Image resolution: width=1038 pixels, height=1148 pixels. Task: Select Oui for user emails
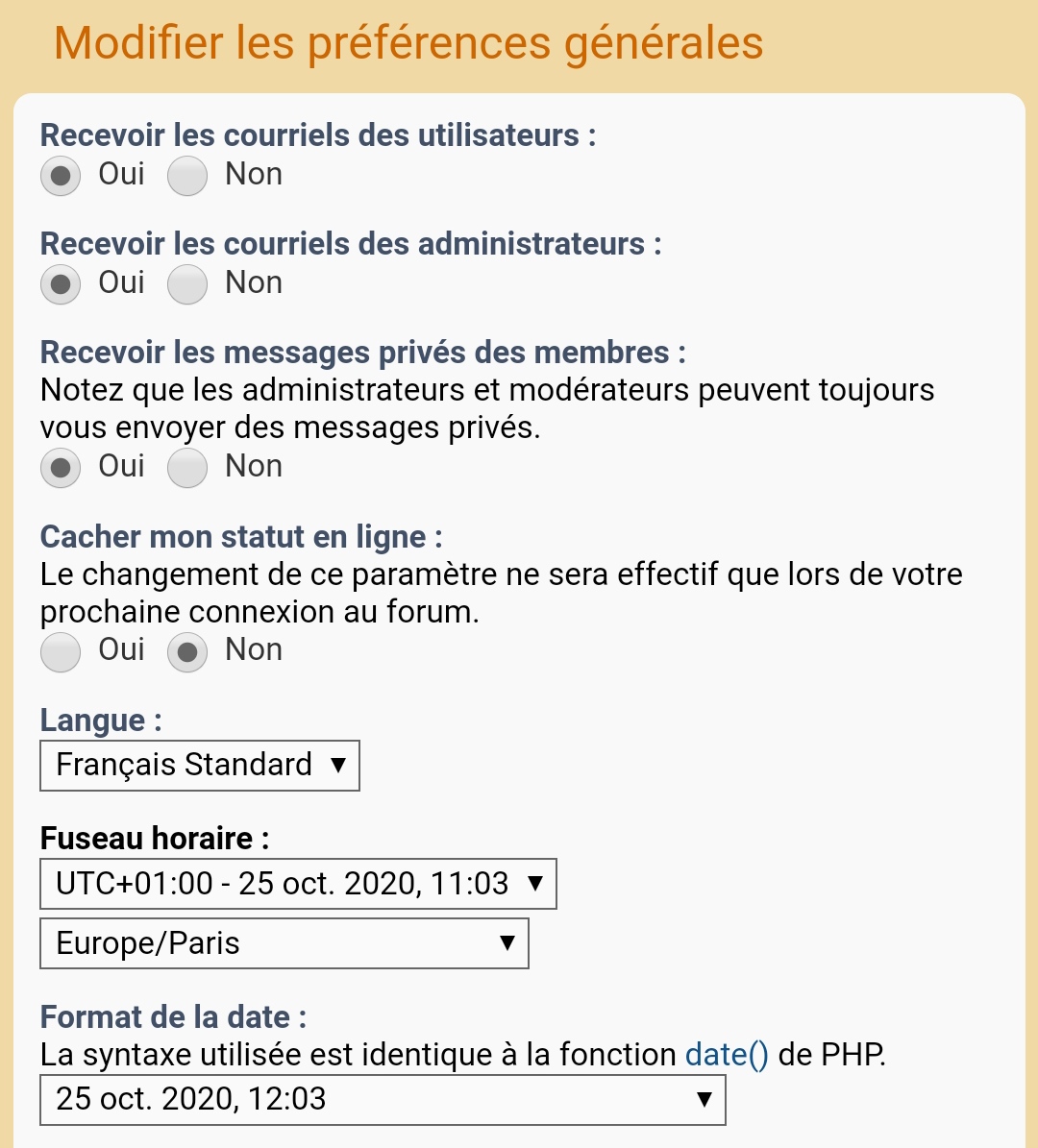(60, 176)
